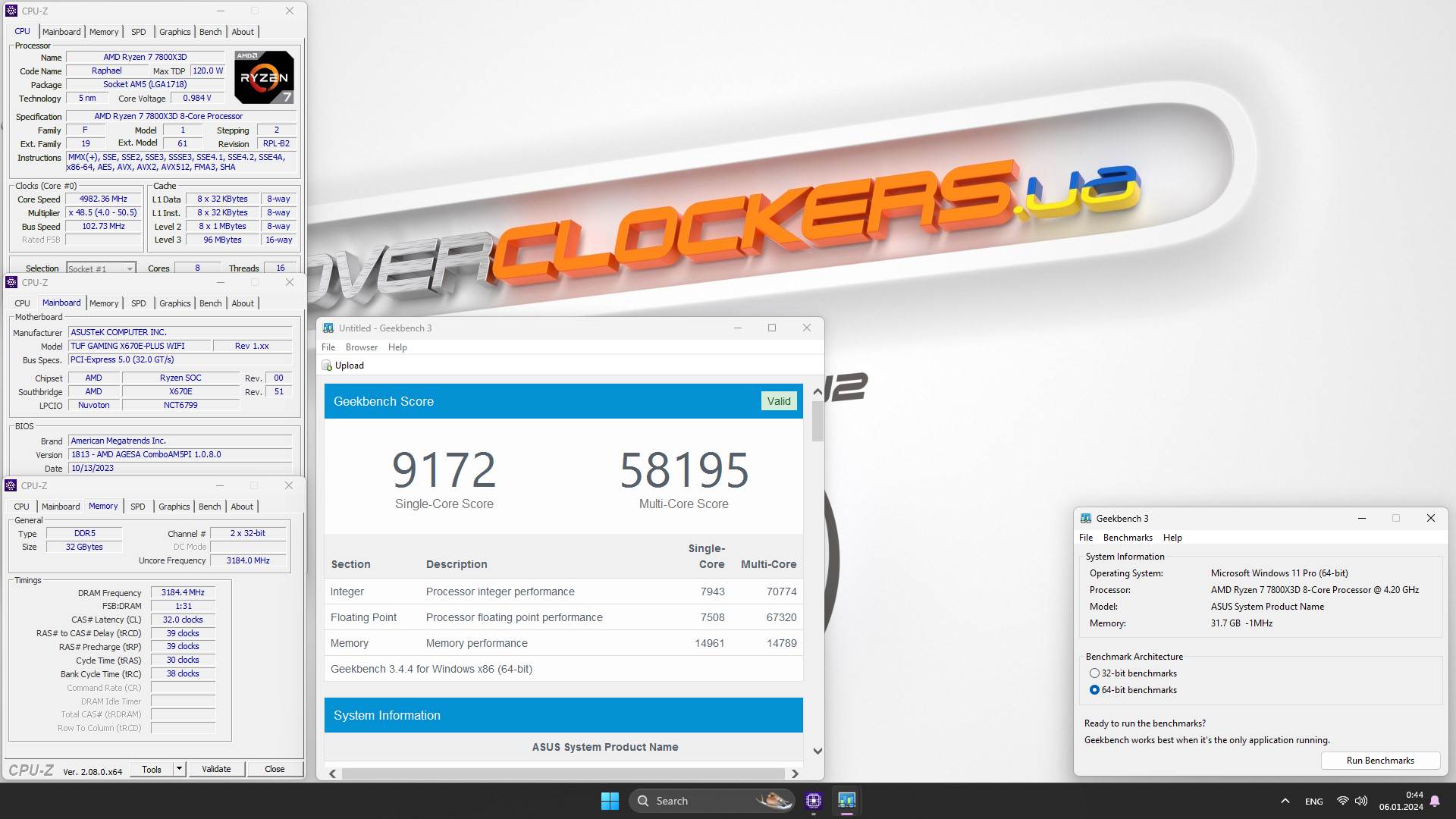Click the Tools button in CPU-Z
The width and height of the screenshot is (1456, 819).
tap(152, 769)
